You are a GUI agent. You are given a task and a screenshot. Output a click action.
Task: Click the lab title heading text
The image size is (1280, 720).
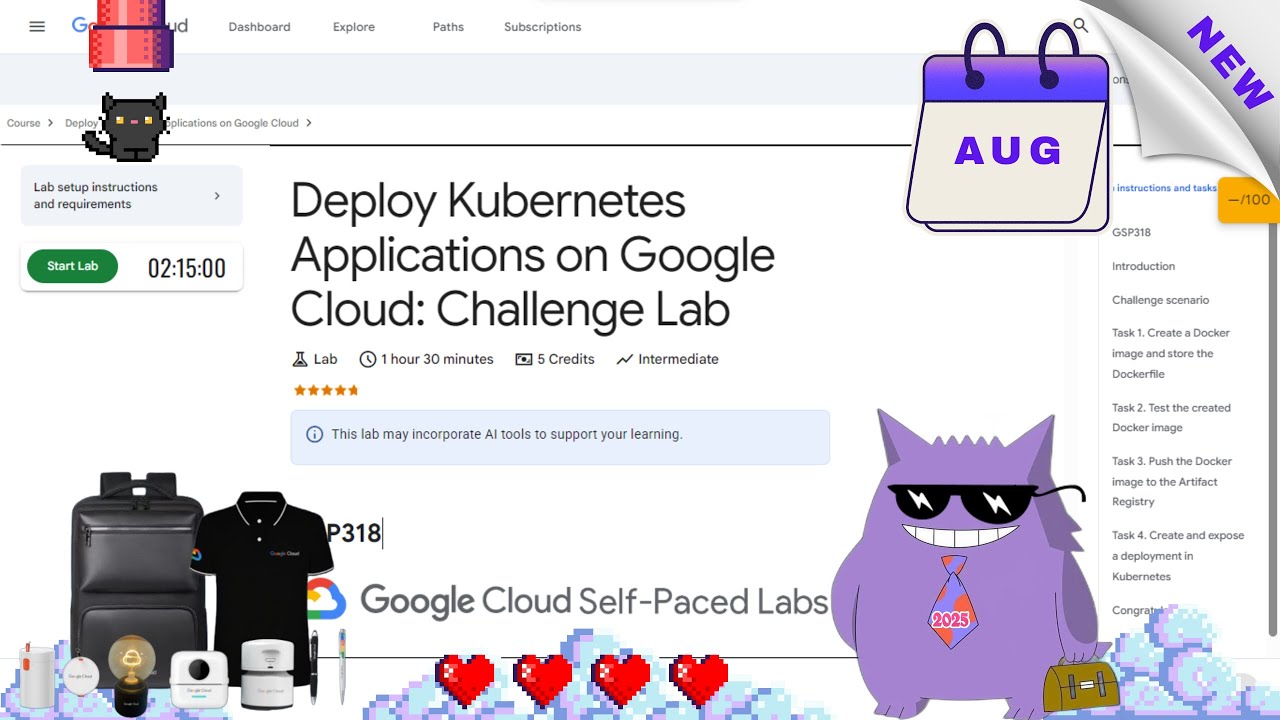click(533, 256)
